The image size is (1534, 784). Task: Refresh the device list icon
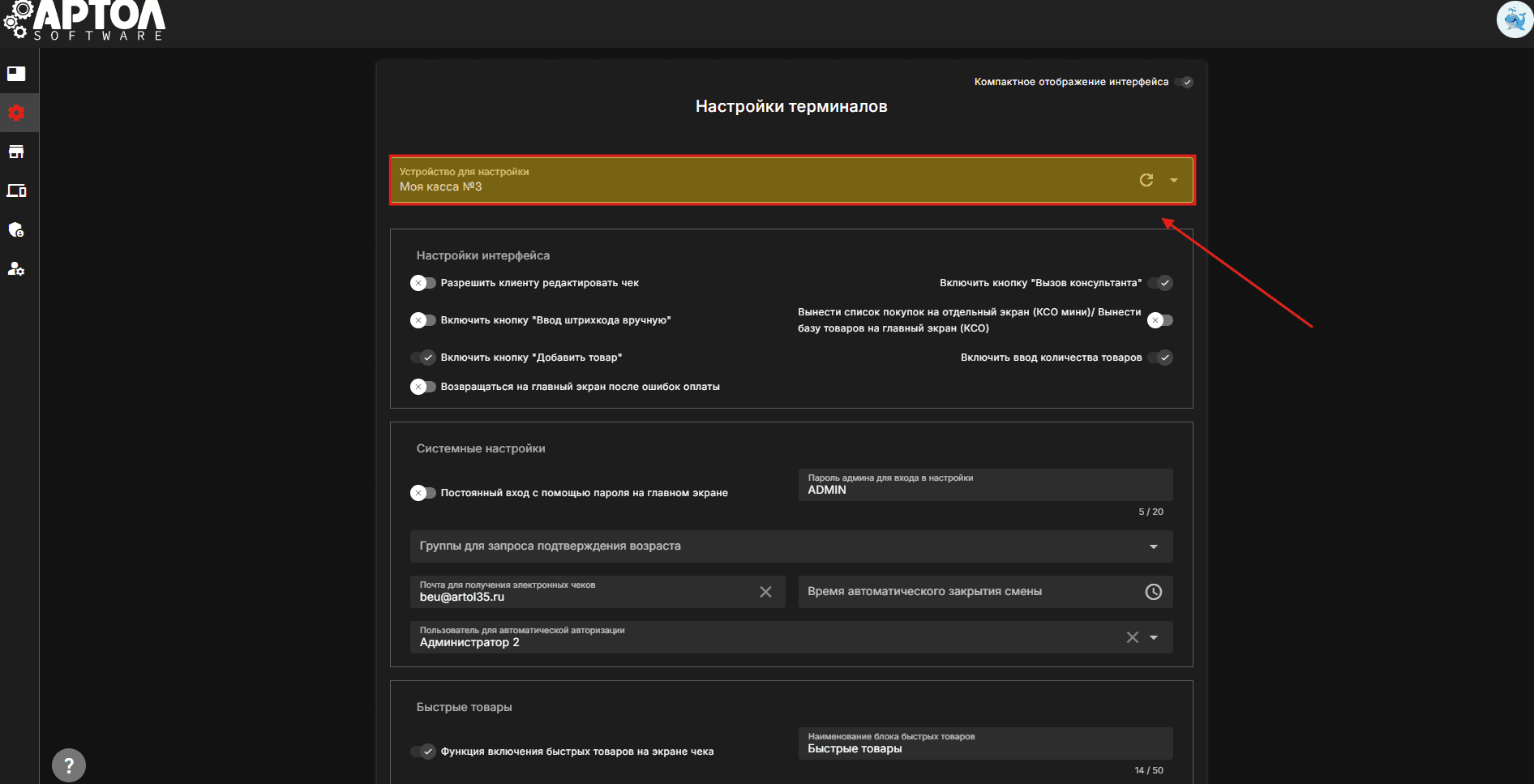1146,180
